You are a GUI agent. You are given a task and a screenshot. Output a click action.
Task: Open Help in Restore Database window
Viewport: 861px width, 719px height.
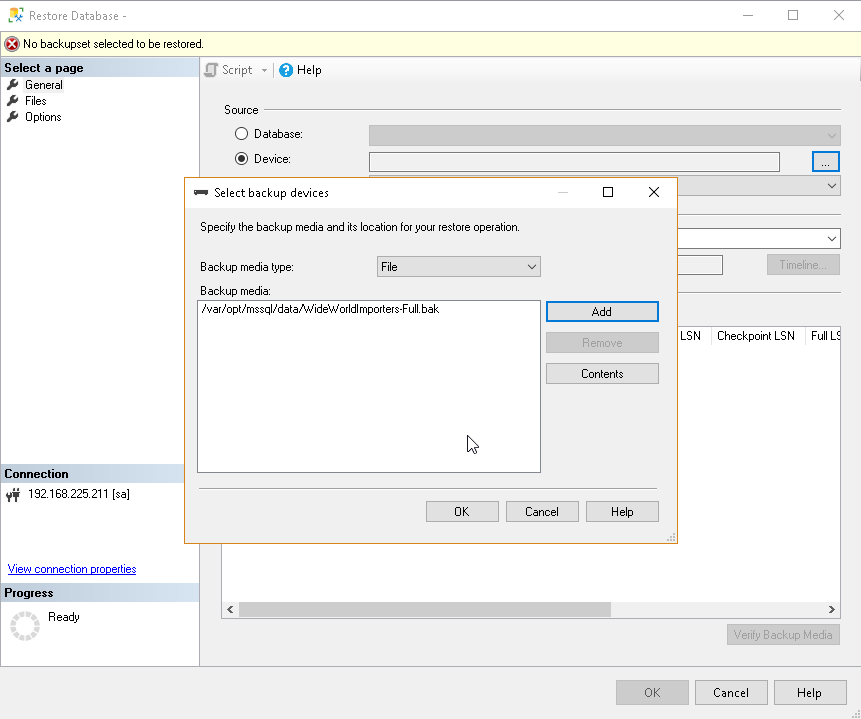[810, 693]
